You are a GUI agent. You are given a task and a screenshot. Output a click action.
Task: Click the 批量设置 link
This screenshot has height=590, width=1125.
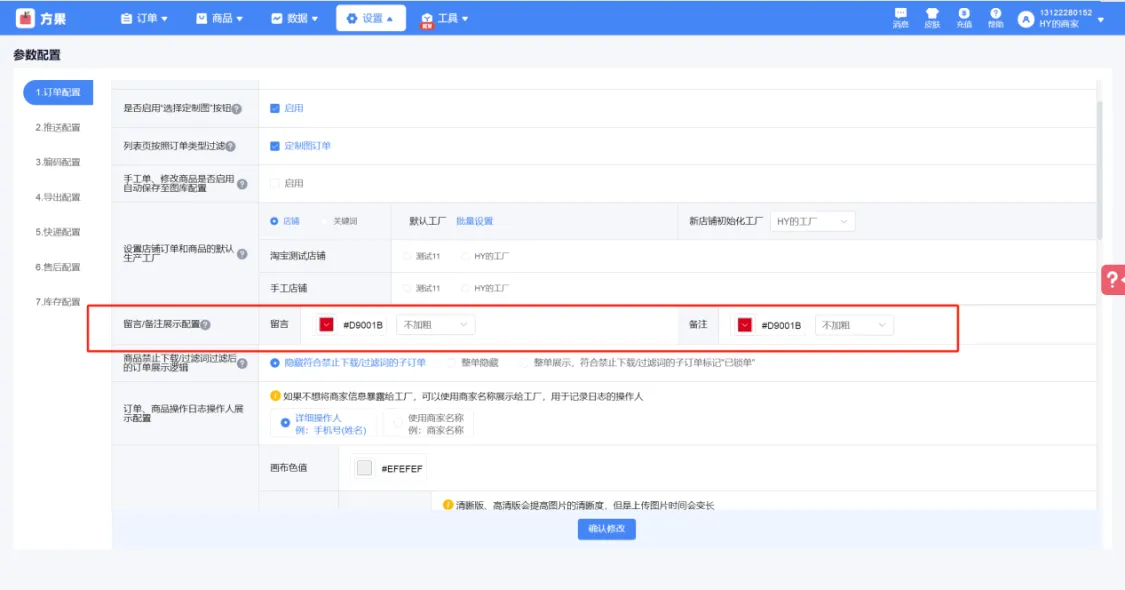(x=474, y=221)
